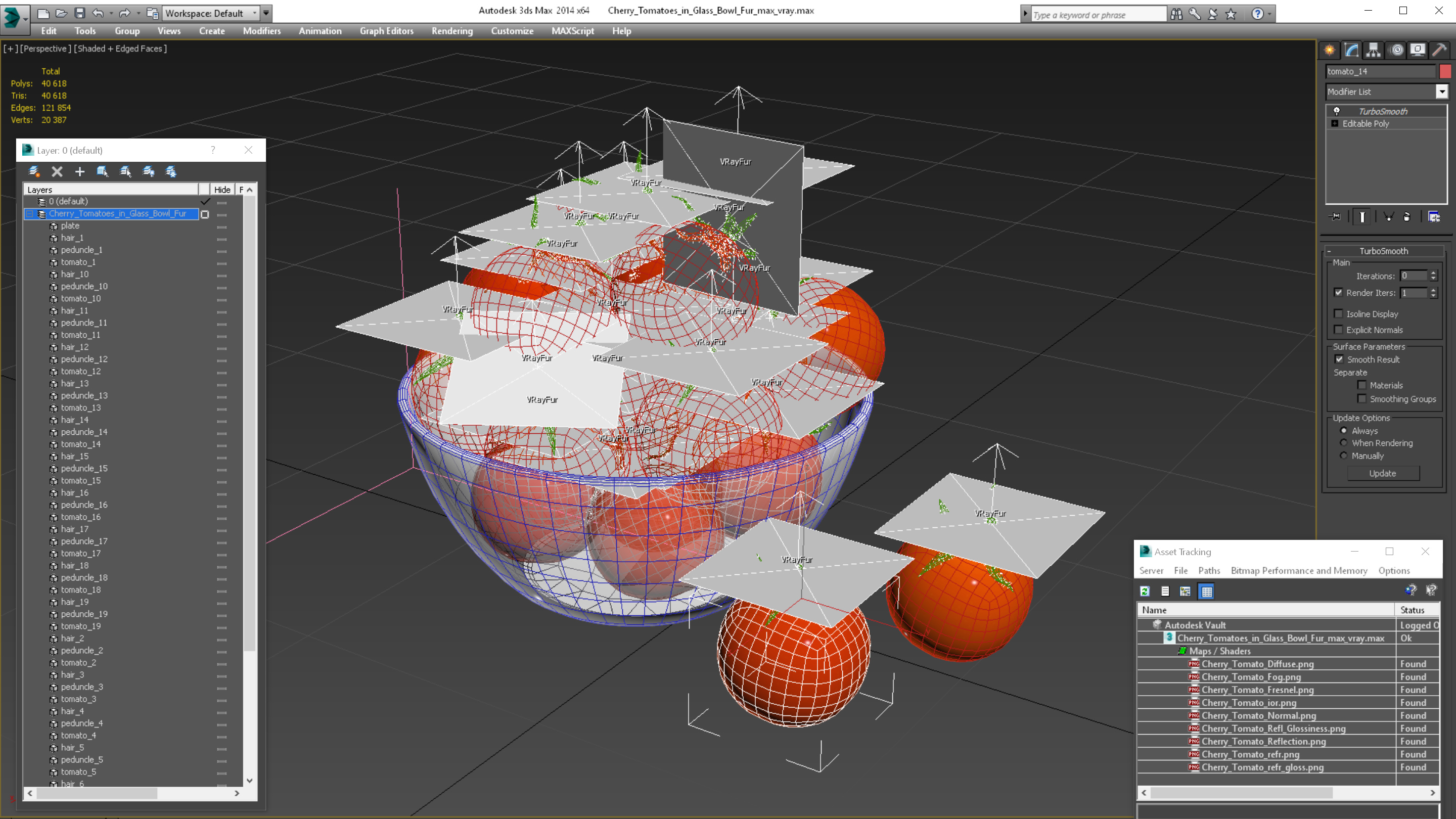Collapse the TurboSmooth rollout
The width and height of the screenshot is (1456, 819).
(x=1330, y=252)
